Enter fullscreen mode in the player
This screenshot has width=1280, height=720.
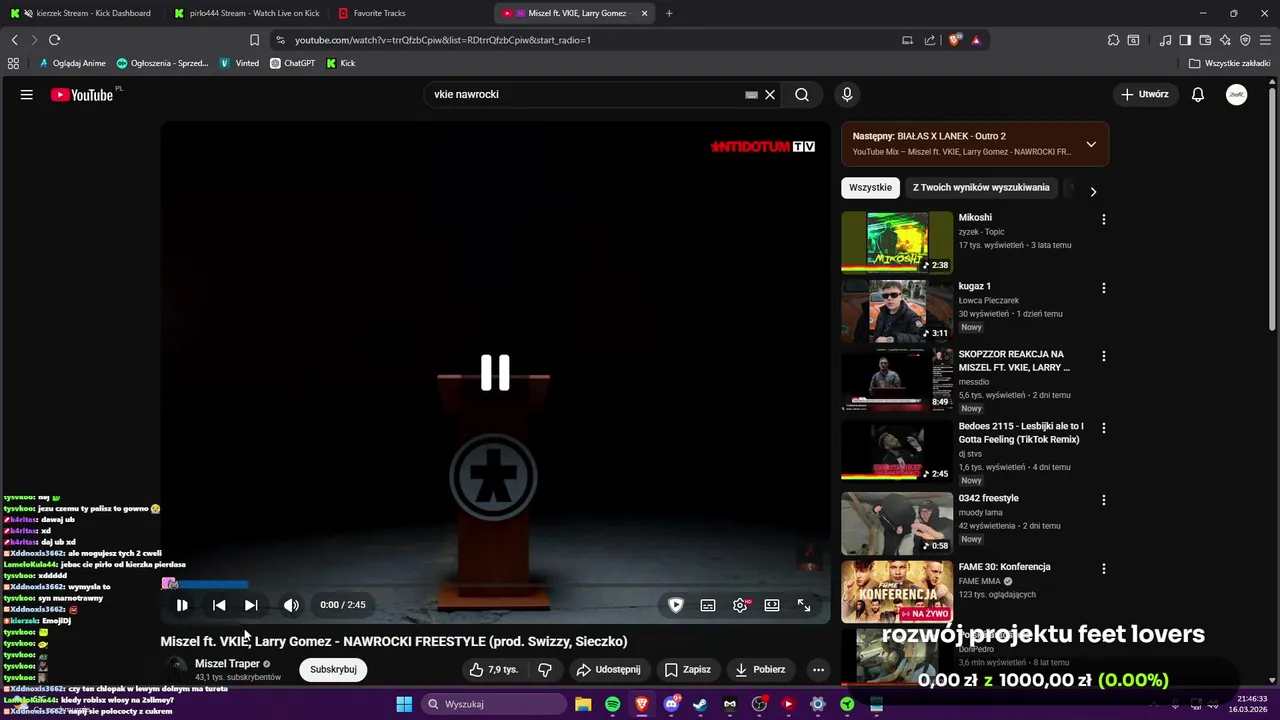pyautogui.click(x=804, y=605)
